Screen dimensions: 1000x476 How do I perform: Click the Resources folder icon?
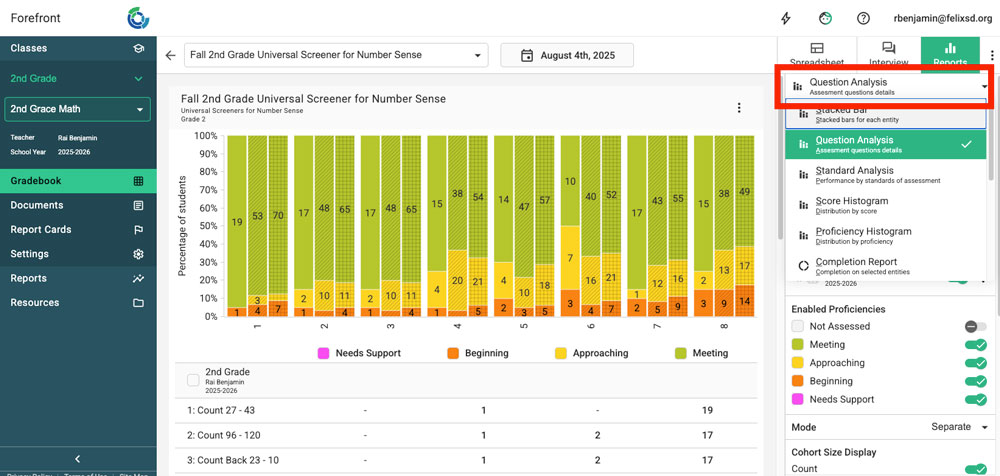pos(138,302)
